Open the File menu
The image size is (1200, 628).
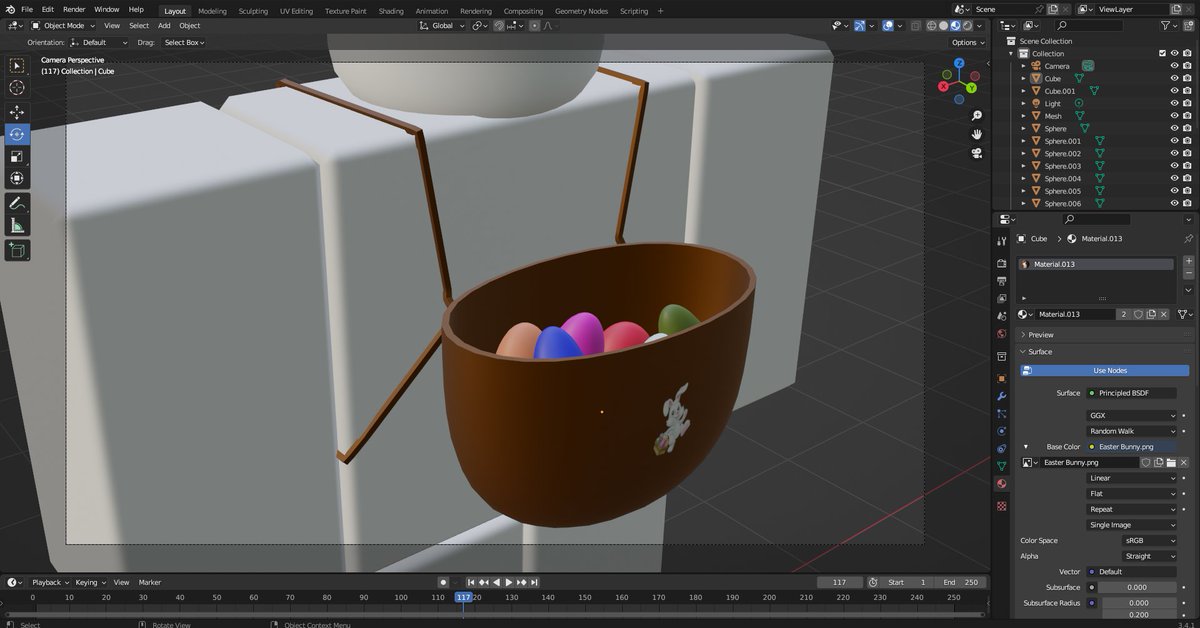pos(27,9)
